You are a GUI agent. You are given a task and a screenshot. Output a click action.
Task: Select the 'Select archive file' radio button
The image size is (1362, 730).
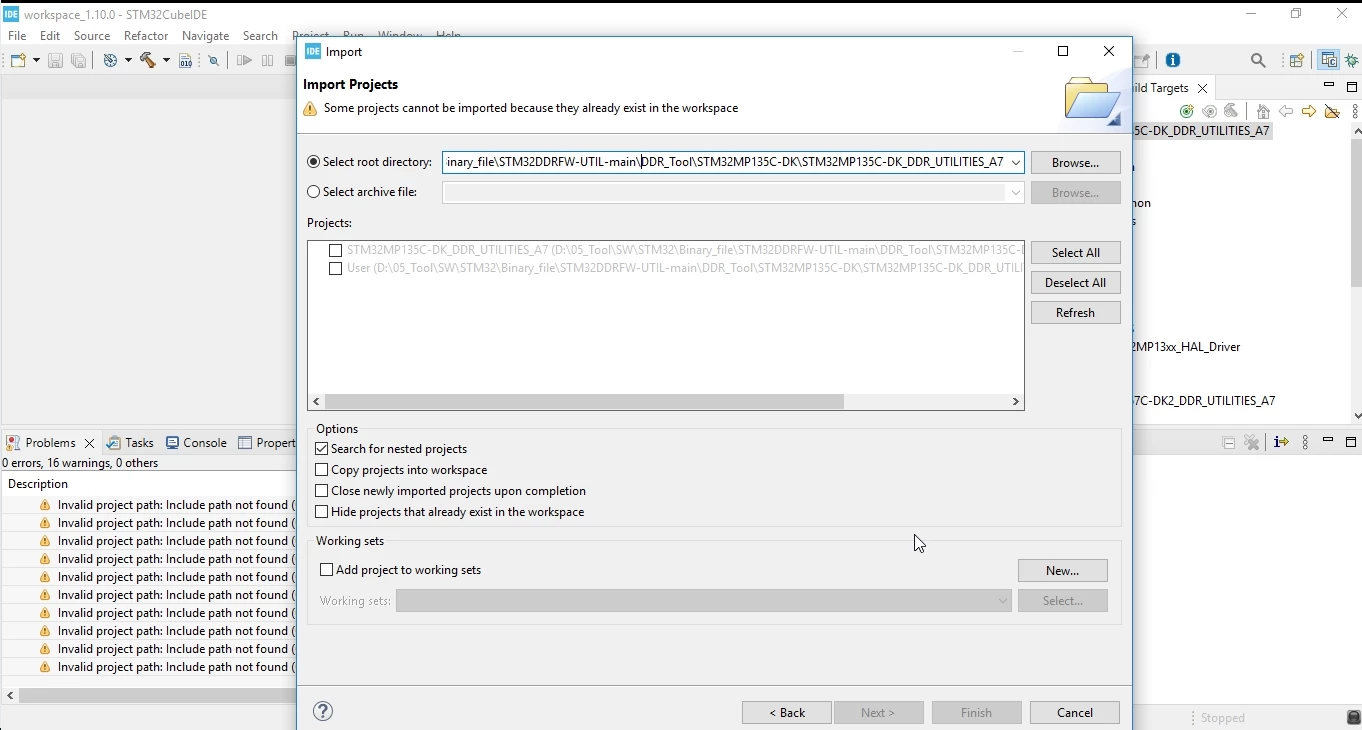314,192
